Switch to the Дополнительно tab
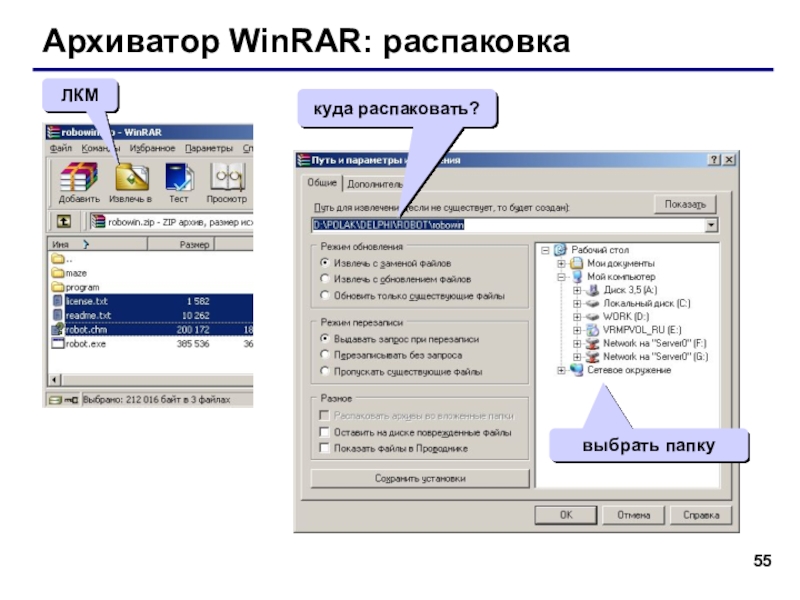 coord(375,184)
